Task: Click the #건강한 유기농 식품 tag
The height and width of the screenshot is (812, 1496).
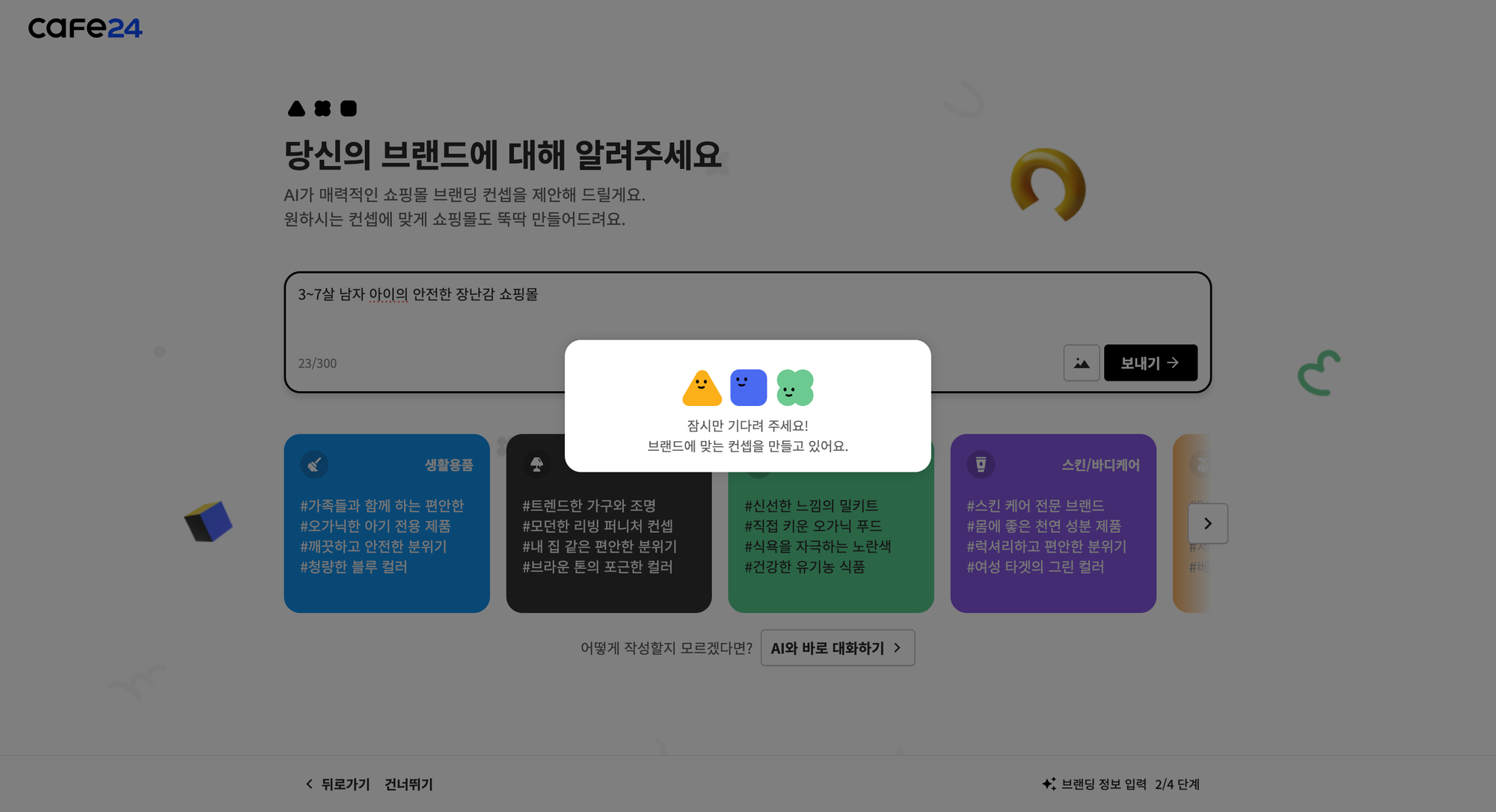Action: (805, 567)
